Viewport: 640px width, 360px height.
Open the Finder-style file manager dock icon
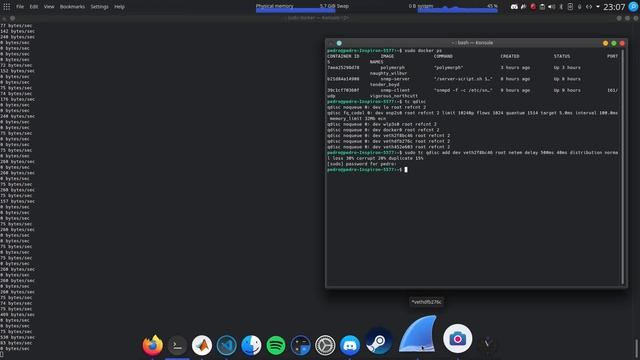[x=251, y=345]
